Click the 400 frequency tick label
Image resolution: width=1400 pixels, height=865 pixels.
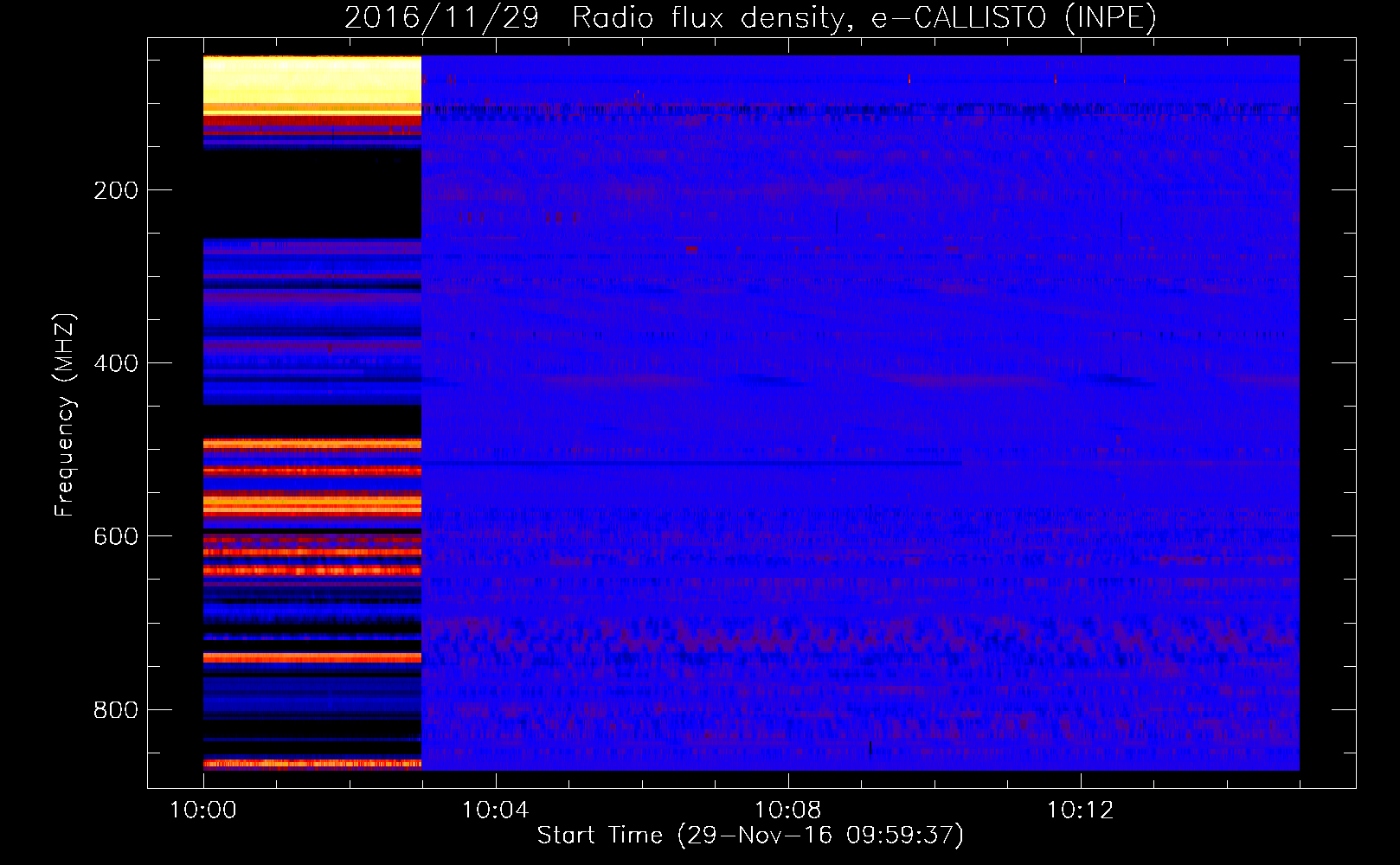tap(116, 363)
